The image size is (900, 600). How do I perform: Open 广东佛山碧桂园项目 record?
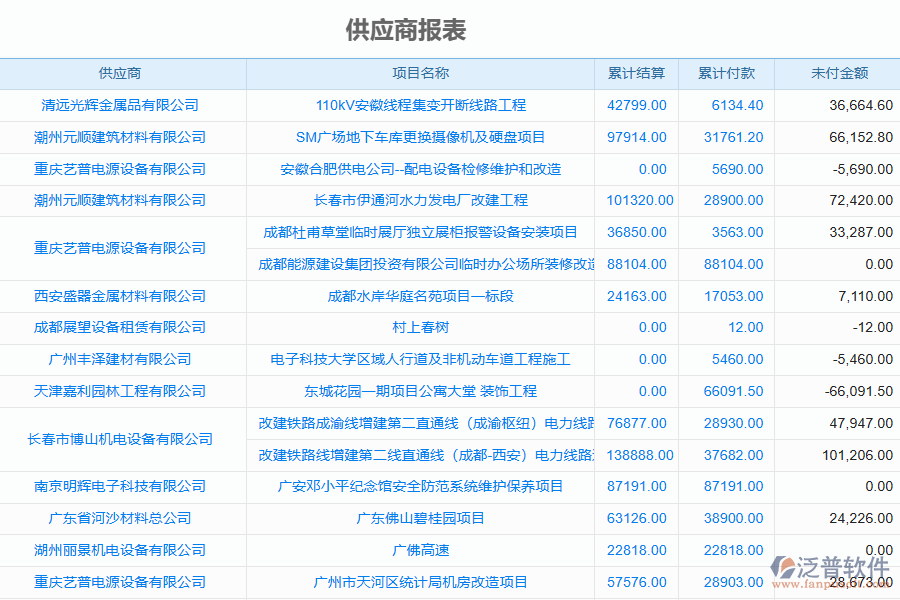(420, 518)
